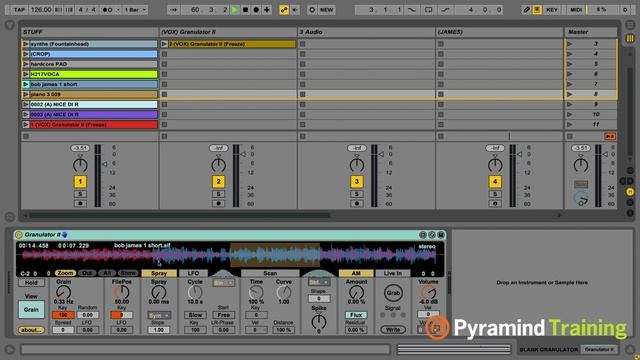This screenshot has width=640, height=360.
Task: Select the AM tab in Granulator
Action: (x=356, y=273)
